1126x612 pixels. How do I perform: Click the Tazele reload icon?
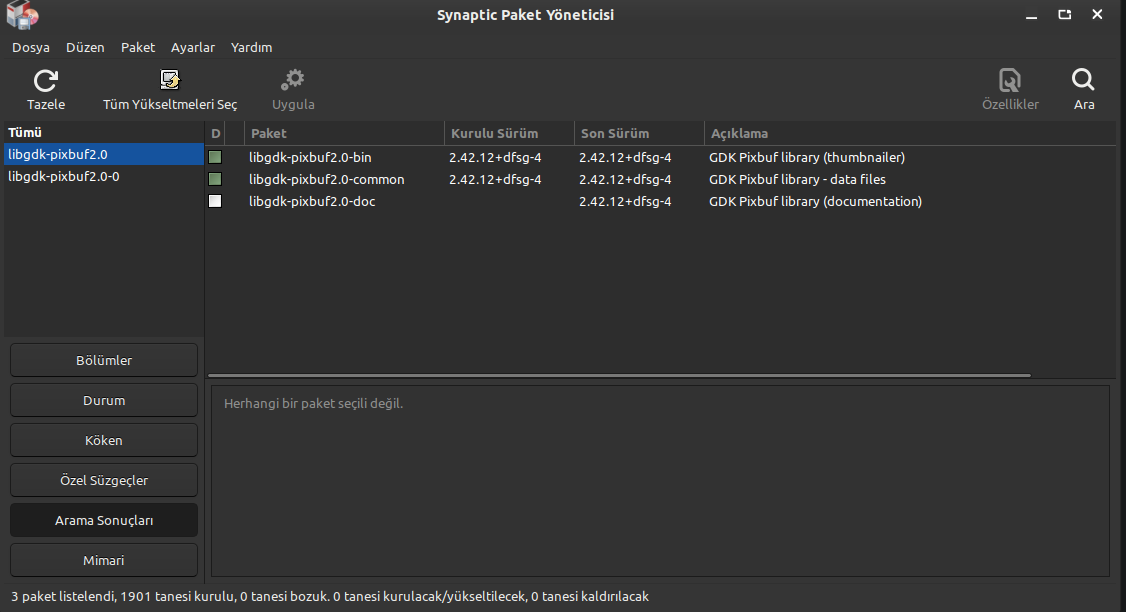(46, 80)
